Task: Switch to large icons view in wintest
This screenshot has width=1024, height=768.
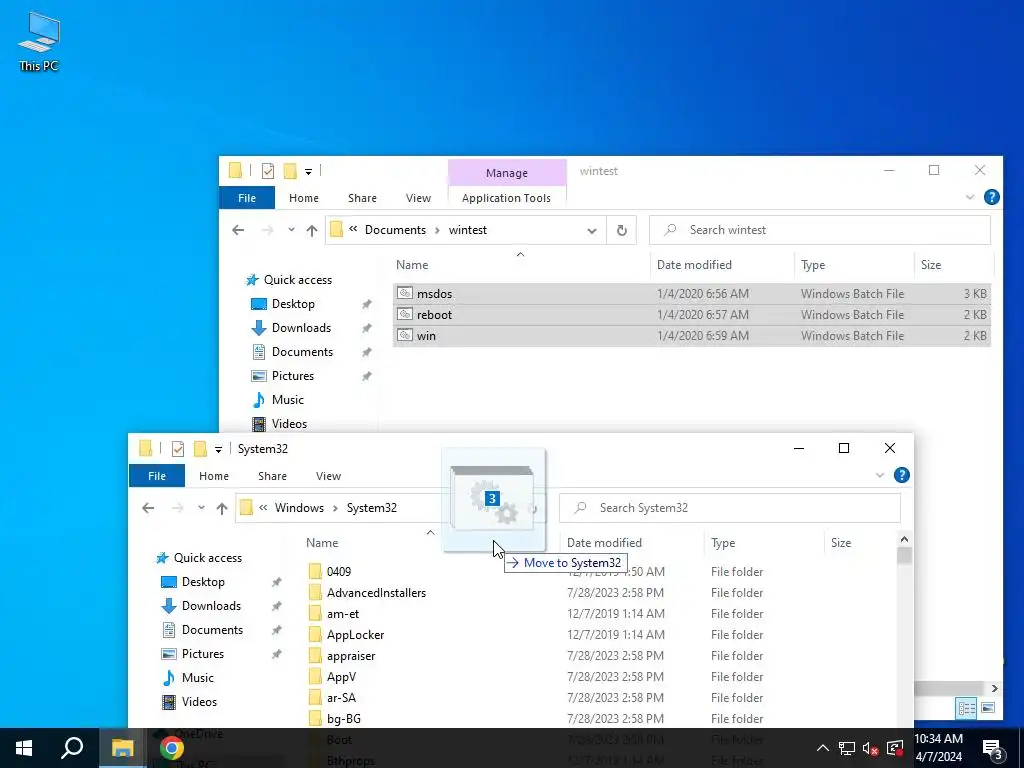Action: [x=988, y=708]
